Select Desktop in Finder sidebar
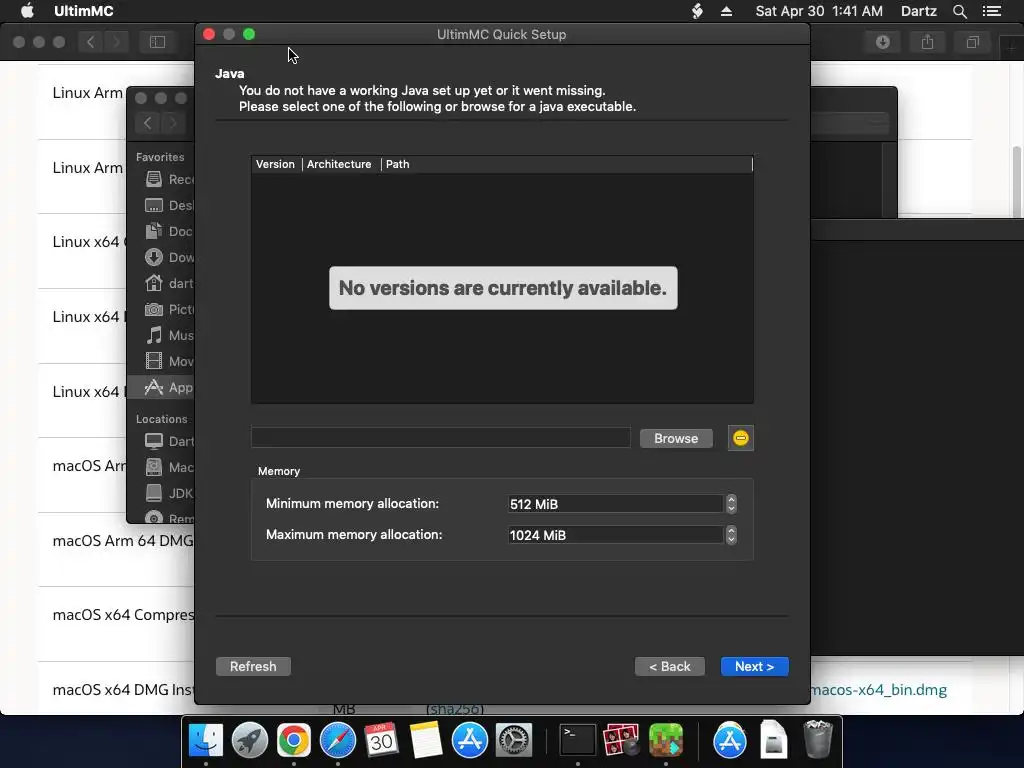 168,205
